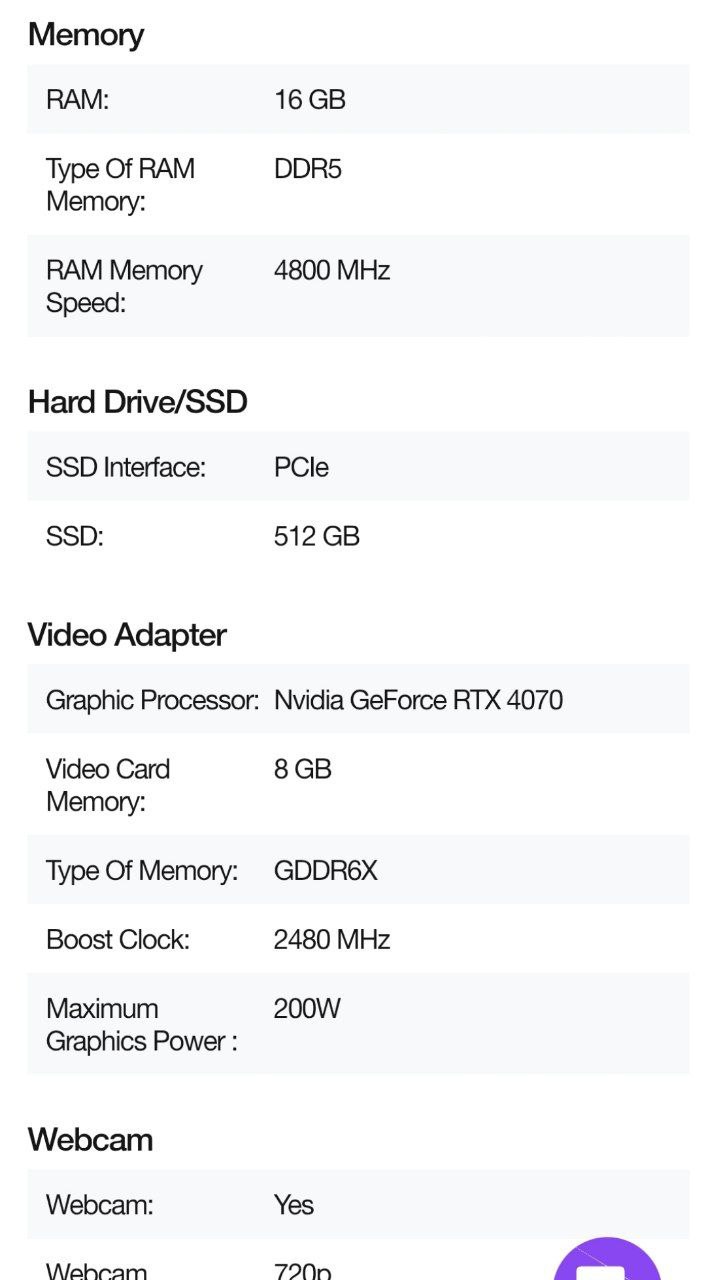Click the Maximum Graphics Power label
This screenshot has height=1280, width=706.
142,1025
